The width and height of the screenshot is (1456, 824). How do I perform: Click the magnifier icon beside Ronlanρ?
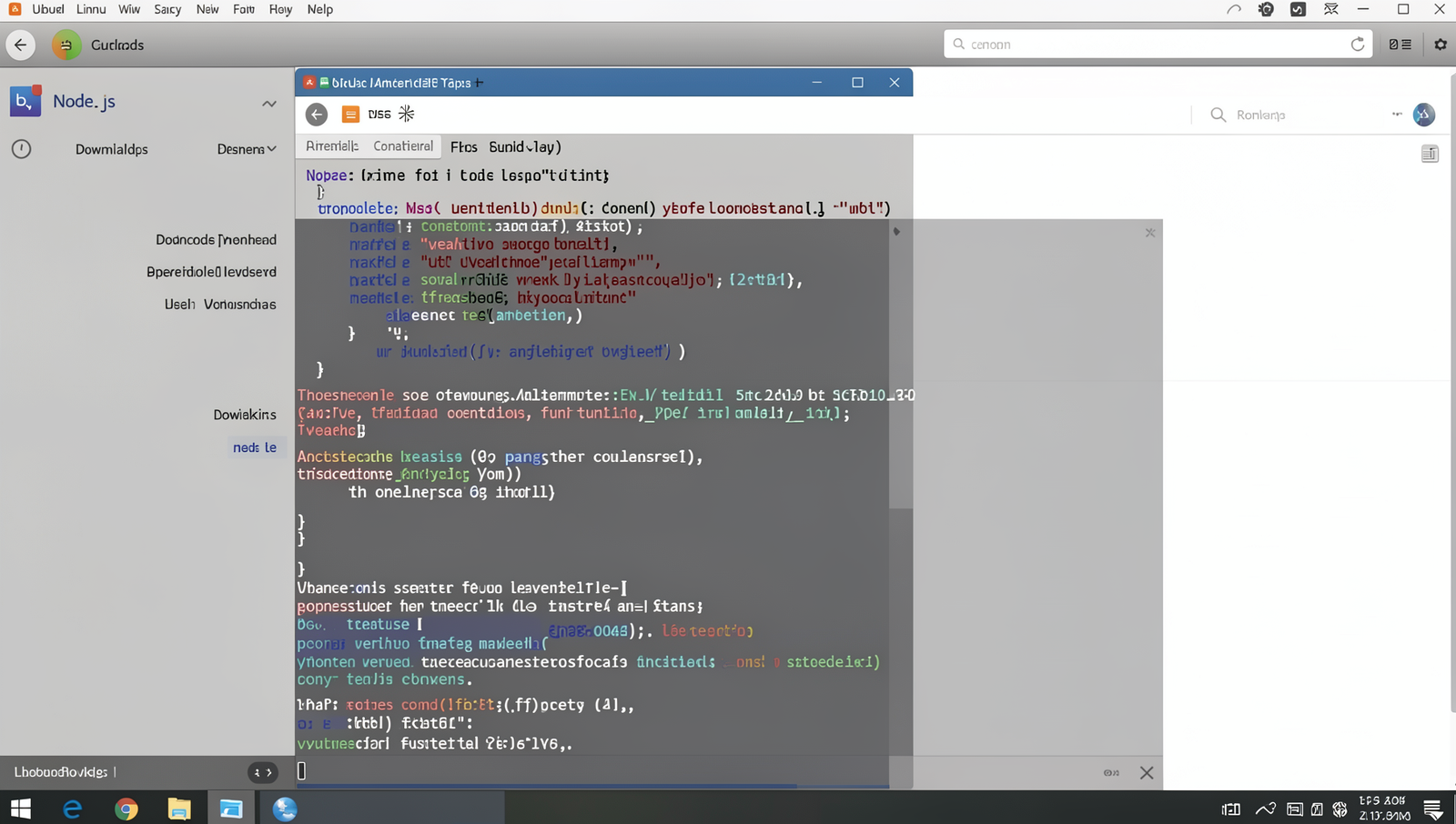pos(1218,115)
